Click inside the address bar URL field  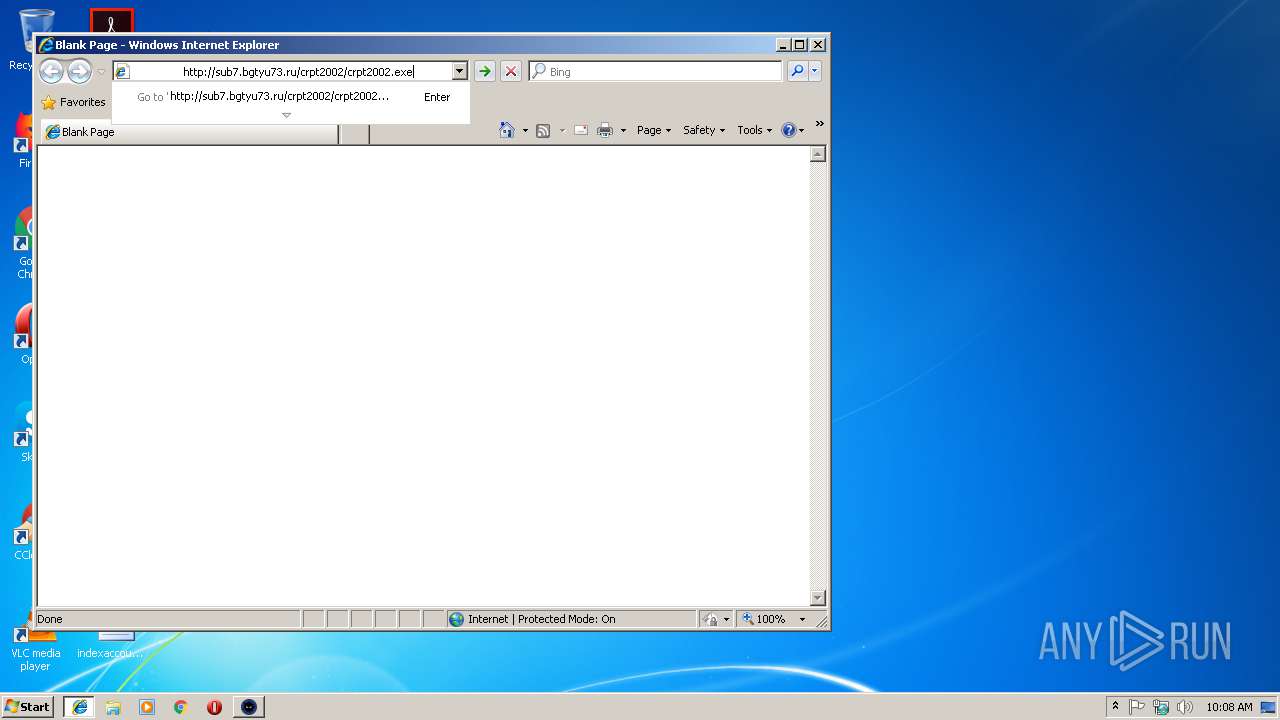point(290,72)
